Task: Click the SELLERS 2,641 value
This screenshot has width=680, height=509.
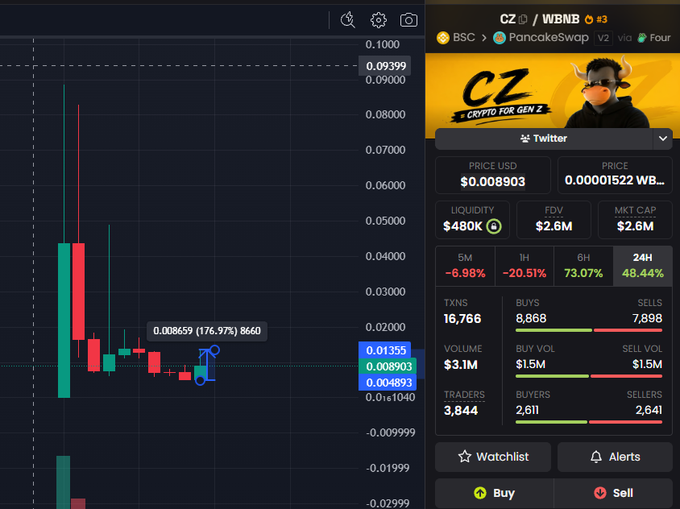Action: 649,410
